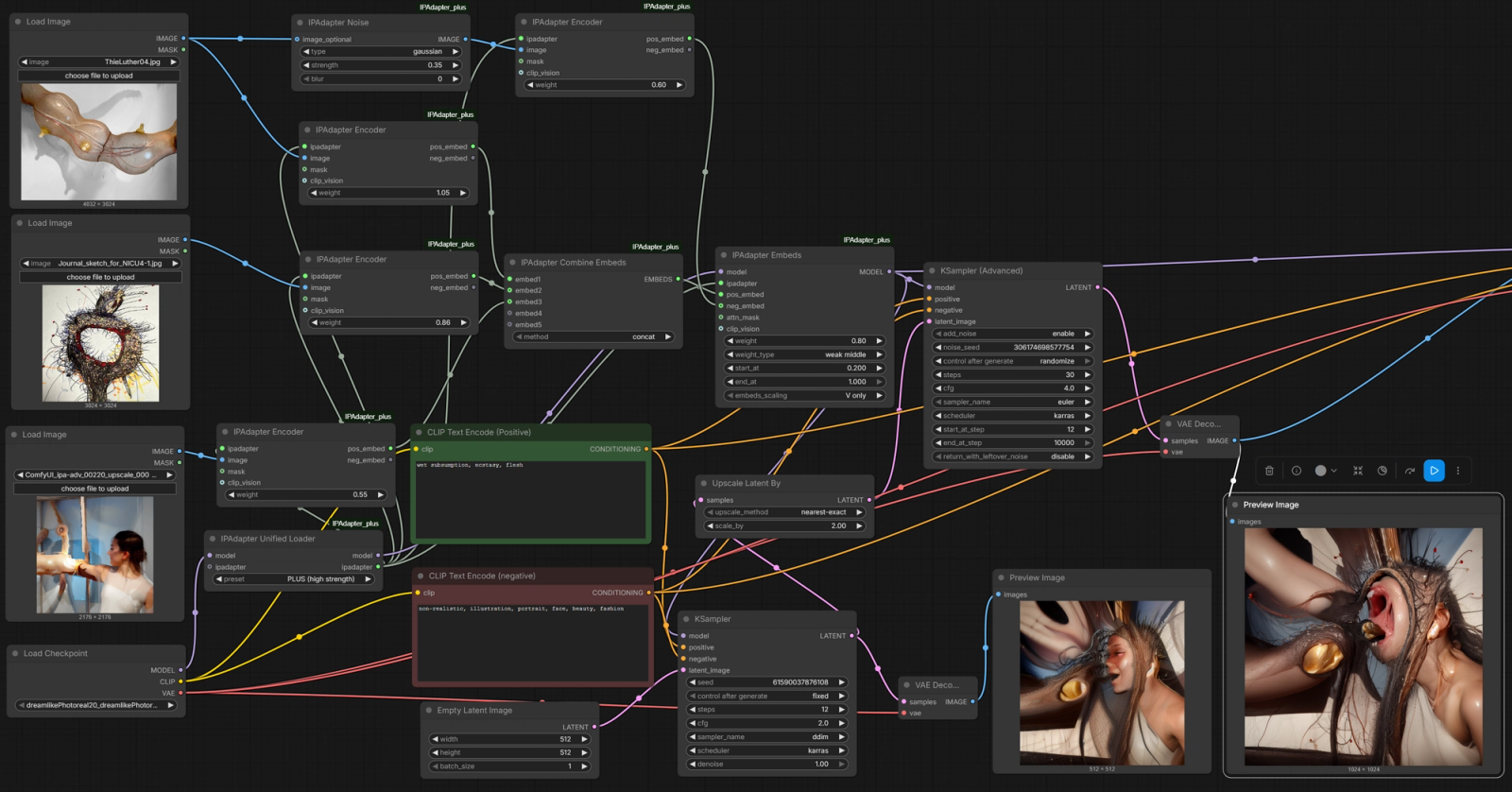The image size is (1512, 792).
Task: Open node info circle icon
Action: [x=1297, y=471]
